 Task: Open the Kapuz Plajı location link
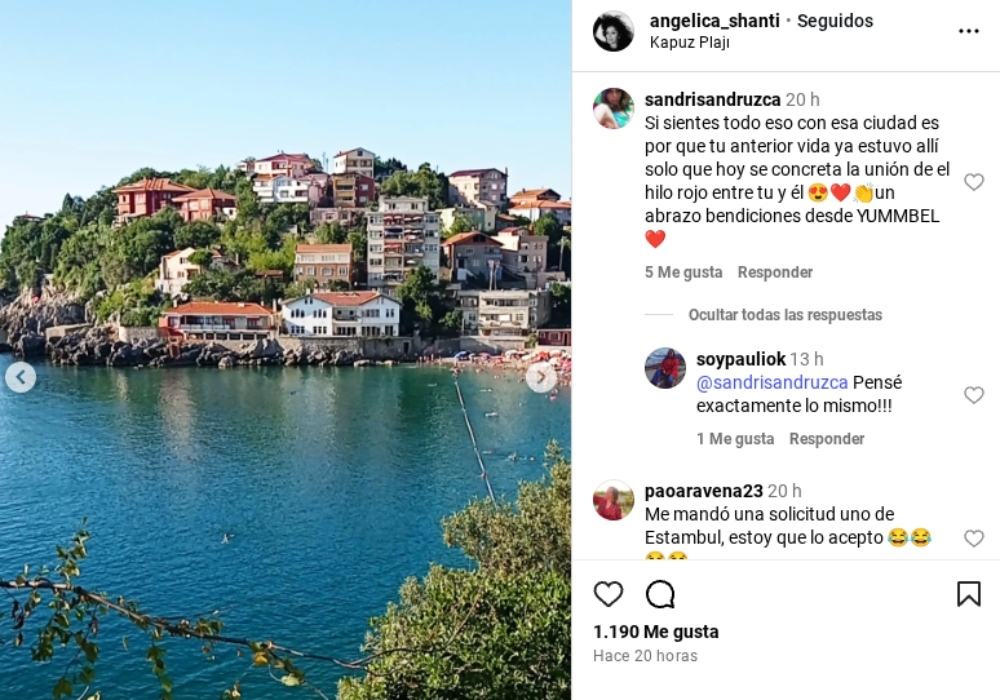[689, 43]
